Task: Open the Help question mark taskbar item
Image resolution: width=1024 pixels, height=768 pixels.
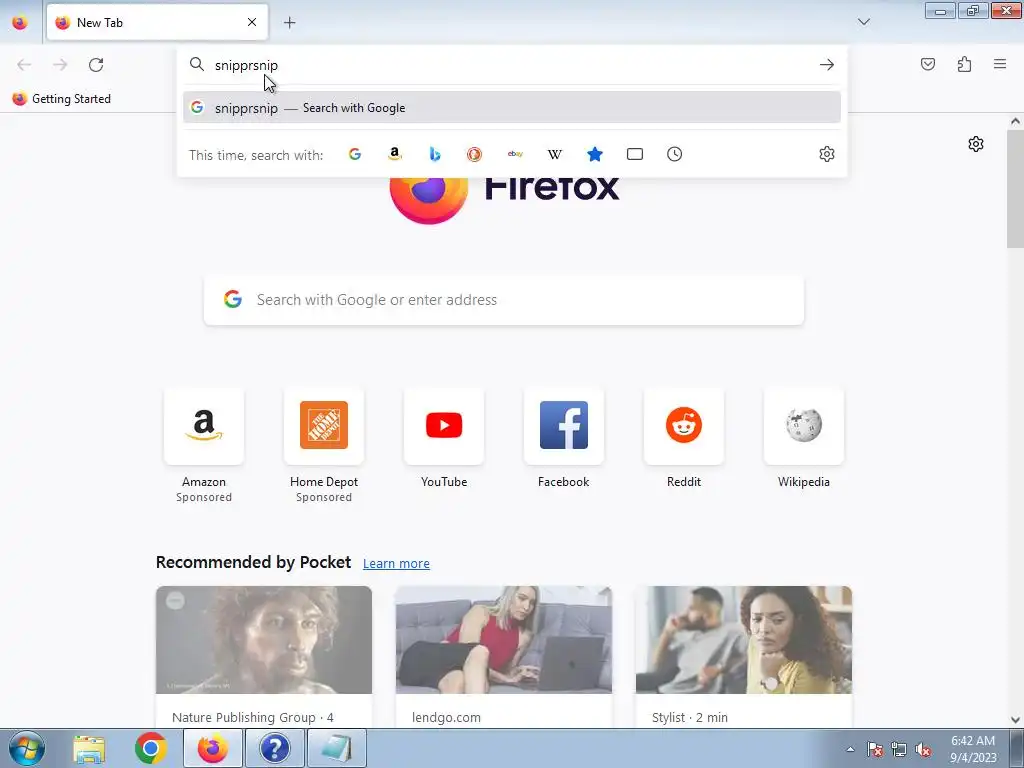Action: (274, 748)
